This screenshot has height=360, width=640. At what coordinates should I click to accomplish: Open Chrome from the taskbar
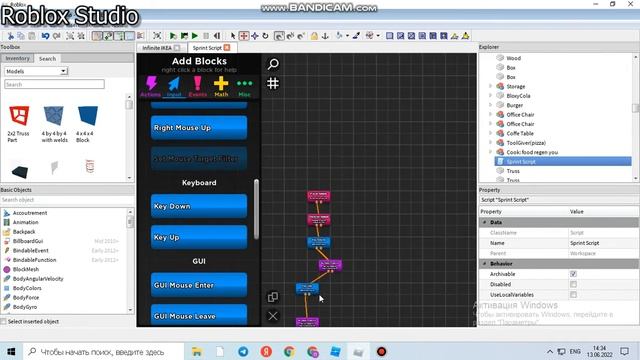coord(289,351)
